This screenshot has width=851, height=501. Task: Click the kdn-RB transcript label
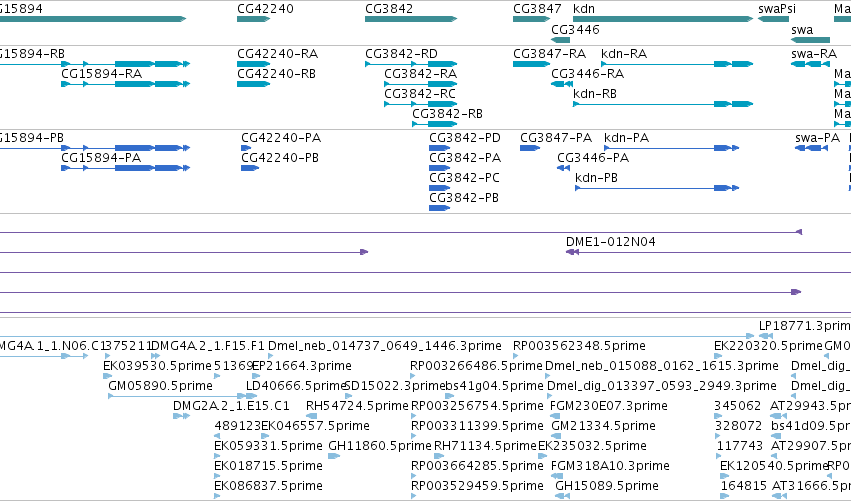(595, 94)
